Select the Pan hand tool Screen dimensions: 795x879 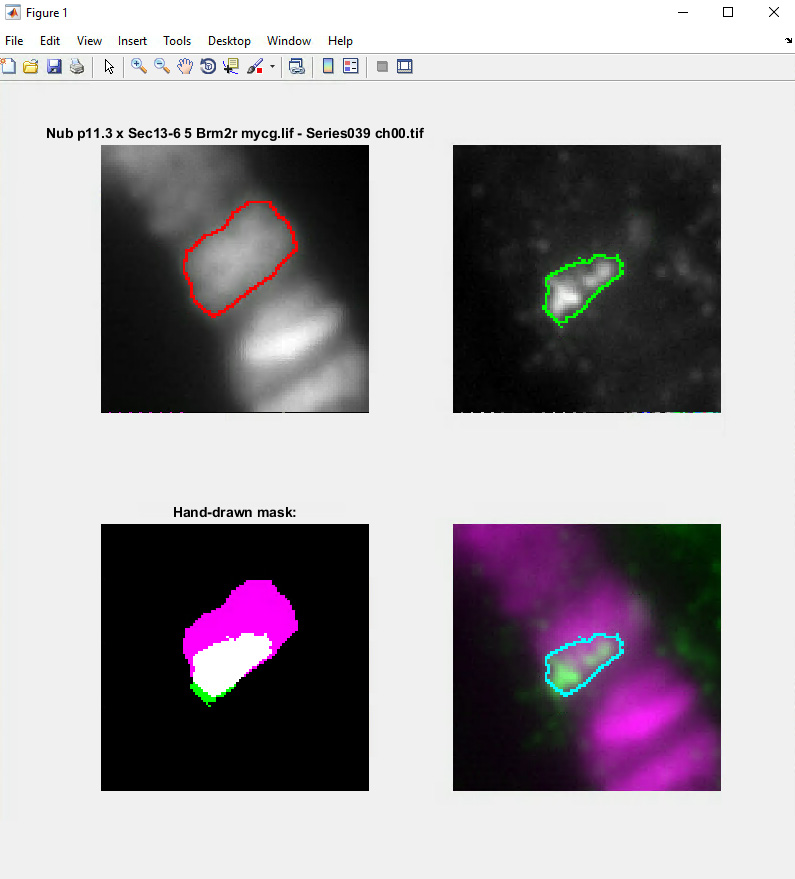[184, 66]
